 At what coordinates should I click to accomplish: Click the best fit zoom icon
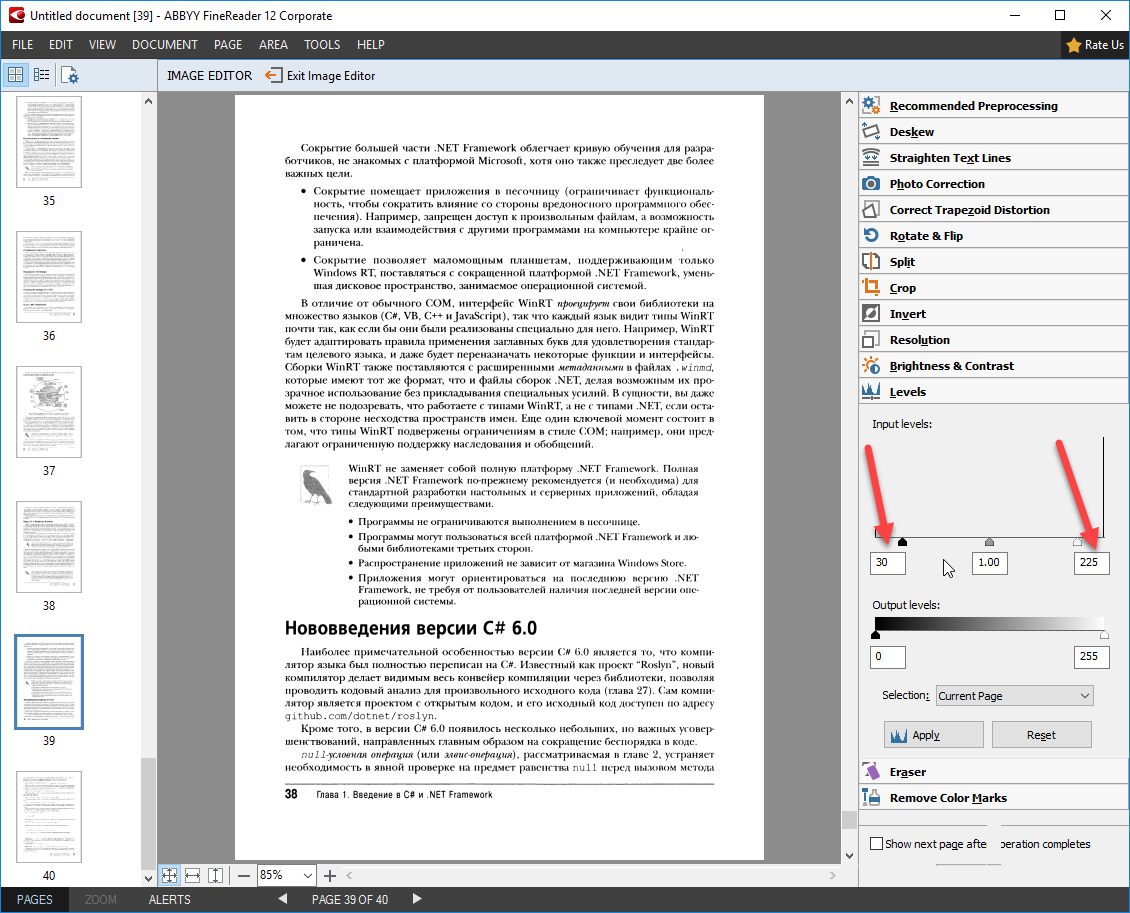[x=169, y=876]
